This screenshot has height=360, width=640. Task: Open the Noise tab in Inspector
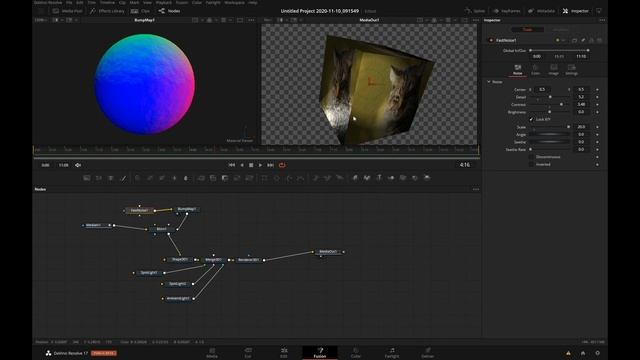(518, 70)
